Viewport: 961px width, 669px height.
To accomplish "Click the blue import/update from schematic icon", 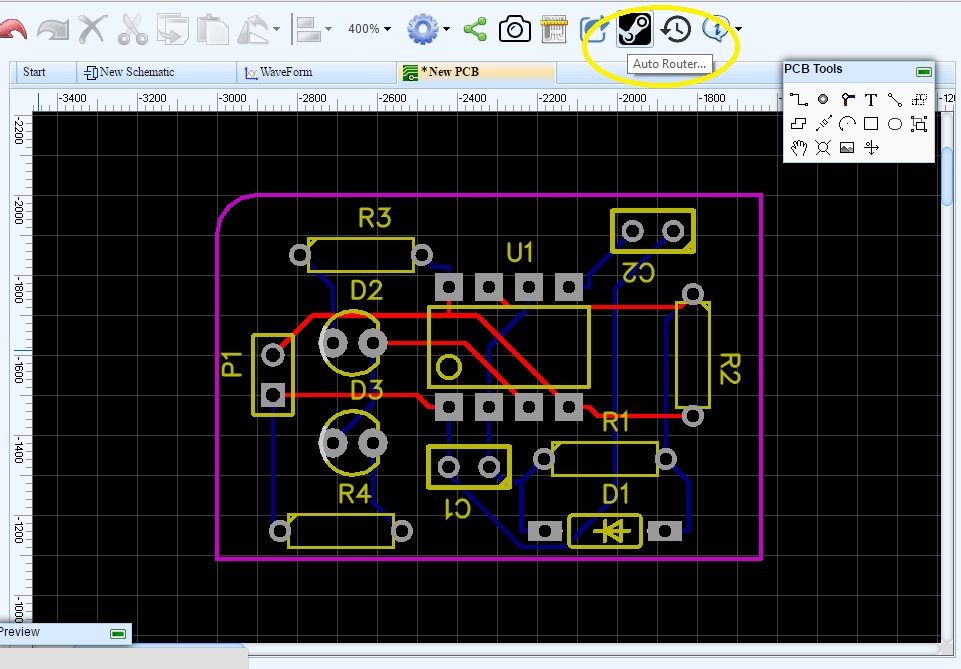I will tap(593, 29).
